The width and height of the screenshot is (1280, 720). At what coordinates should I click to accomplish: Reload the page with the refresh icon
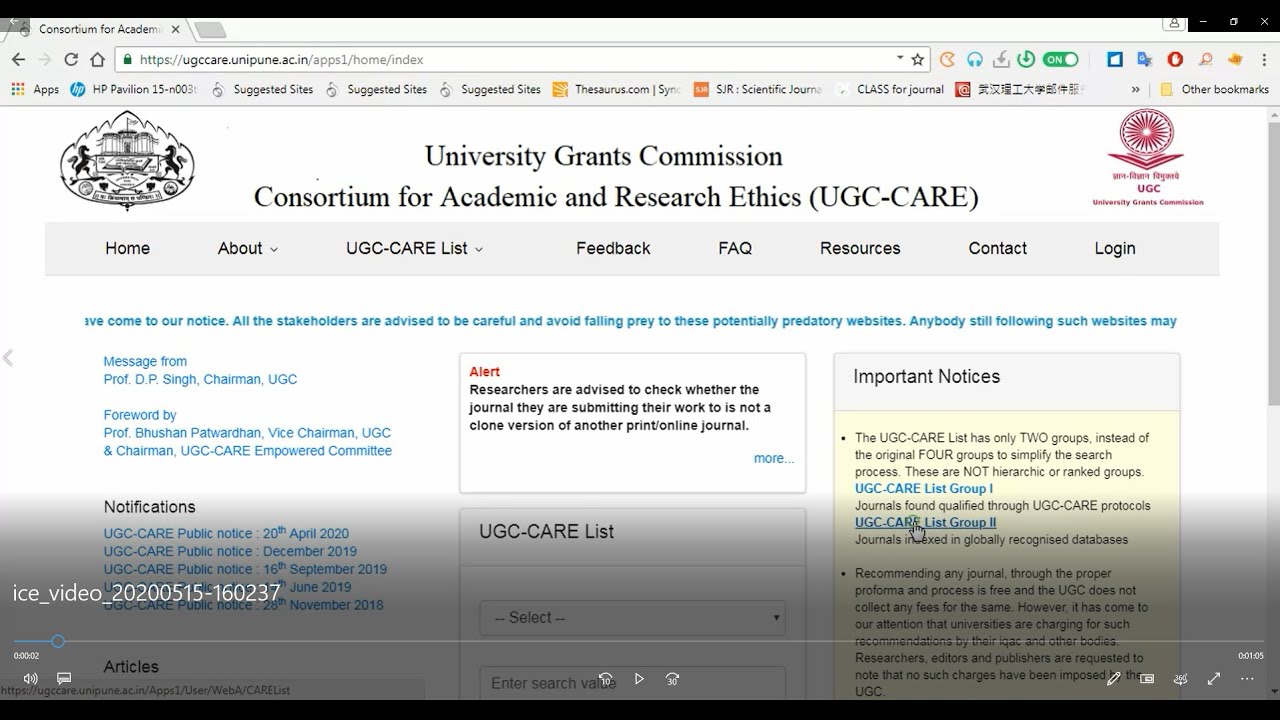pyautogui.click(x=71, y=59)
